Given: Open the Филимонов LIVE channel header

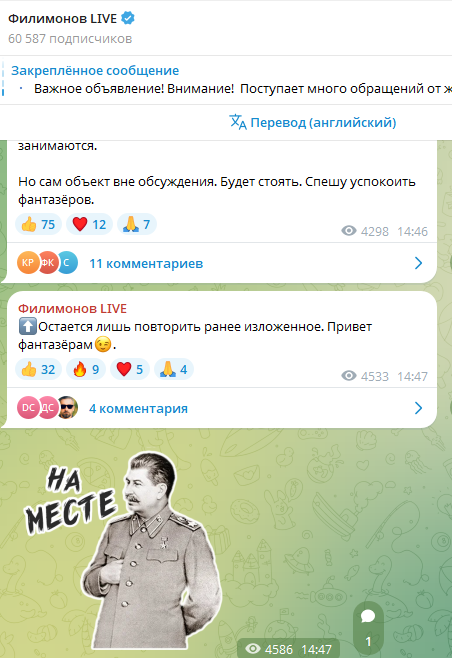Looking at the screenshot, I should coord(226,28).
